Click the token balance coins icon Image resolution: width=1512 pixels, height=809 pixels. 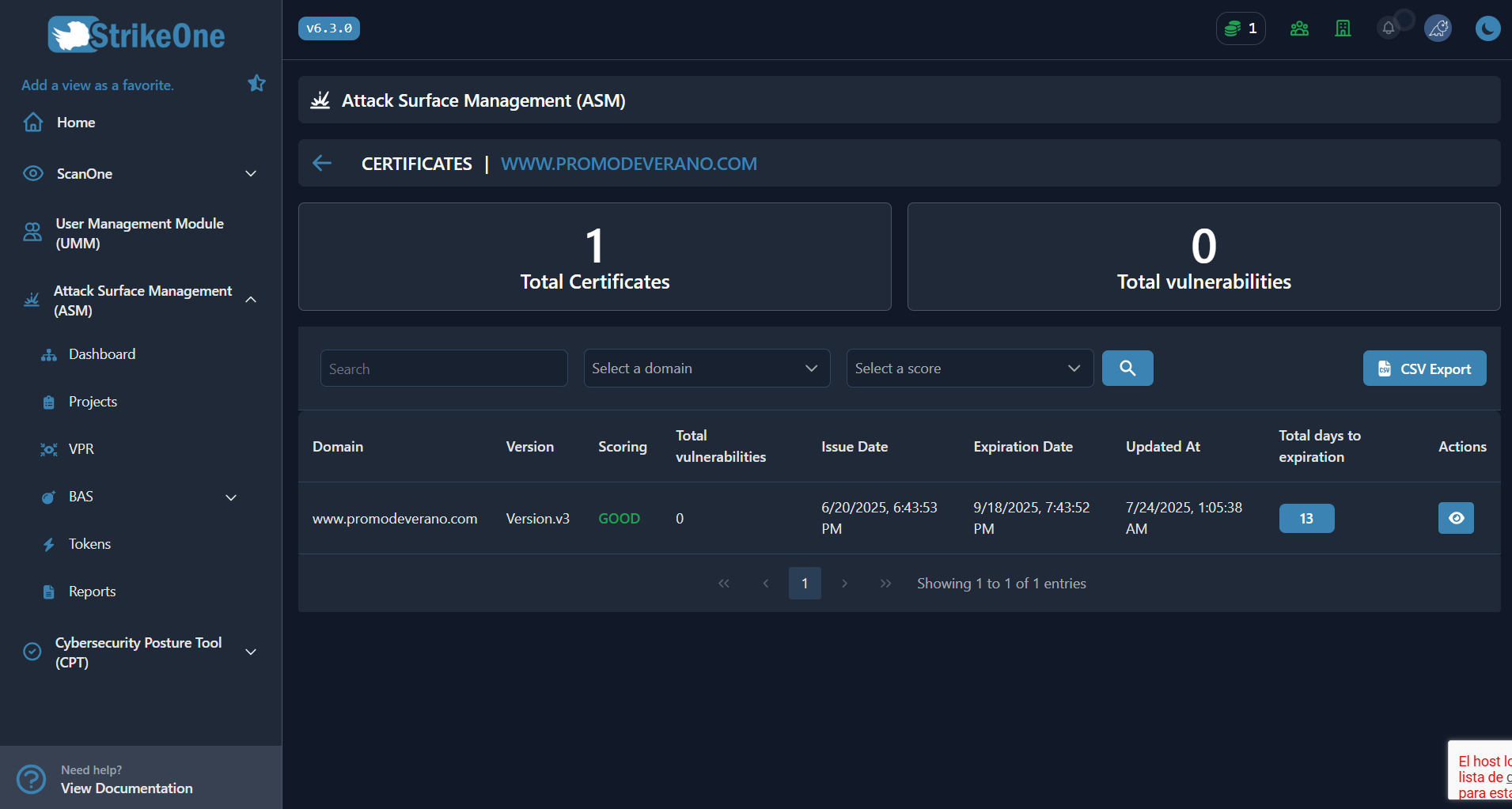click(1239, 28)
